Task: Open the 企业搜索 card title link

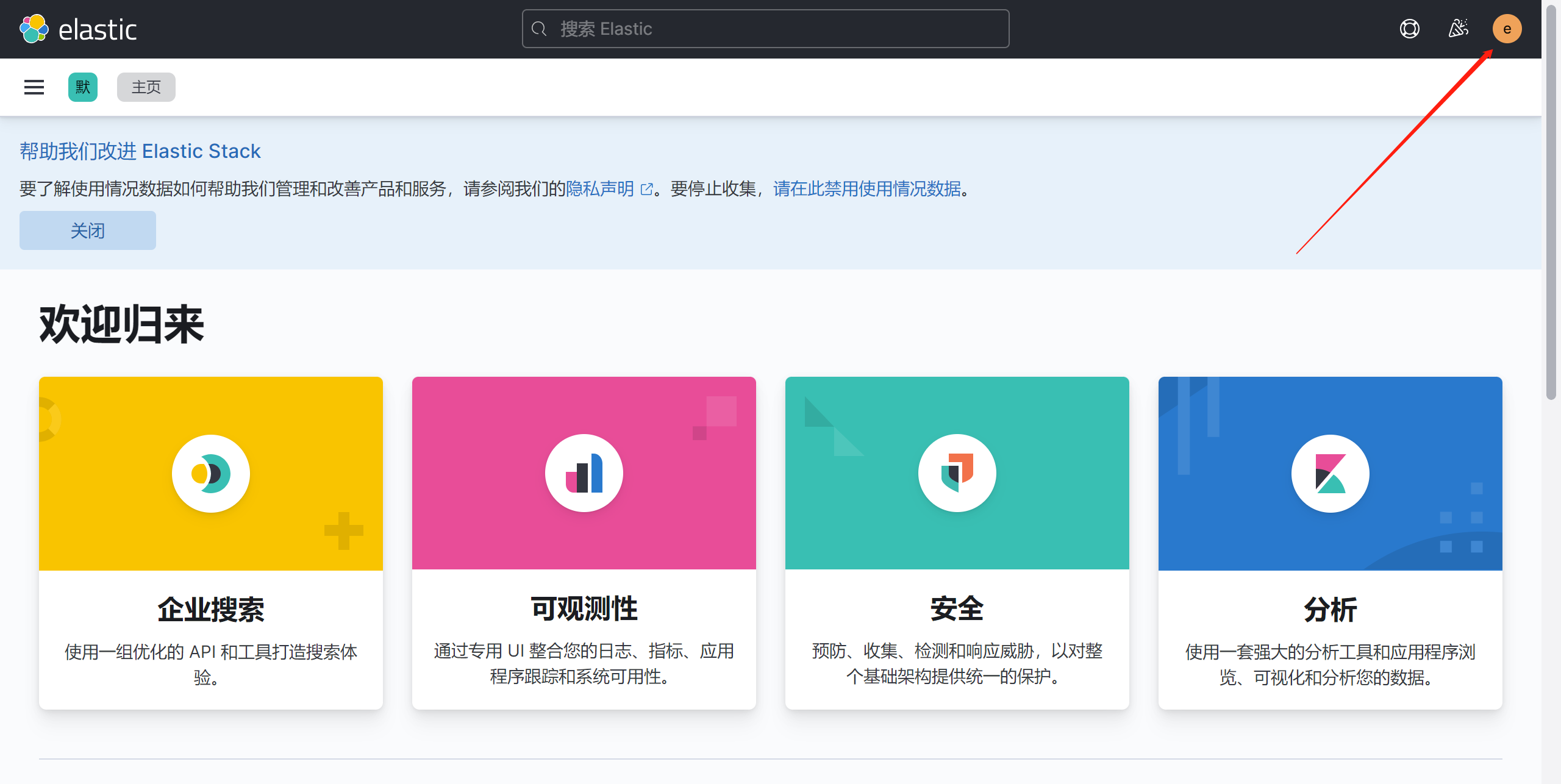Action: [210, 607]
